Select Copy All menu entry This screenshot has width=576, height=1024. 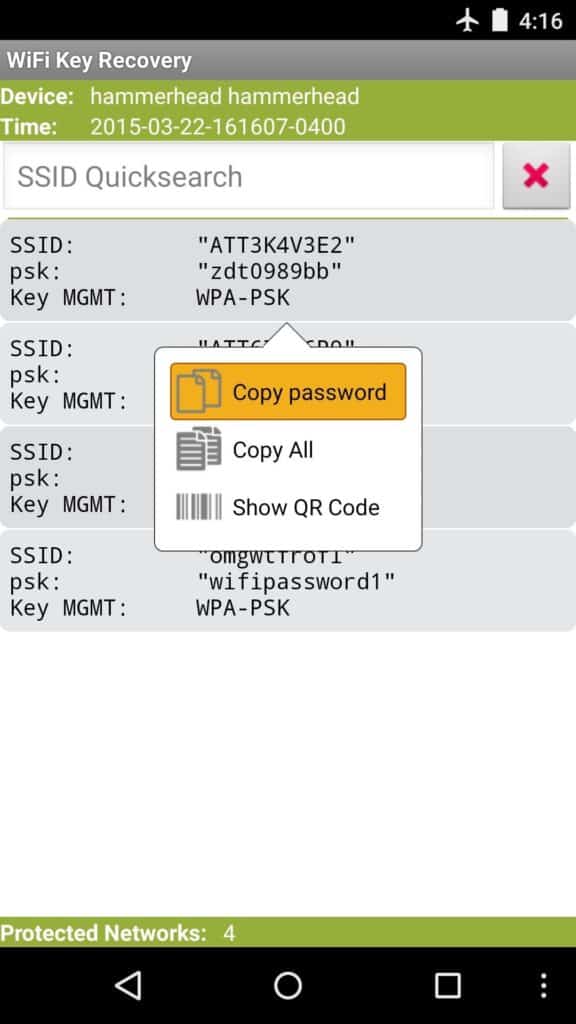[288, 449]
